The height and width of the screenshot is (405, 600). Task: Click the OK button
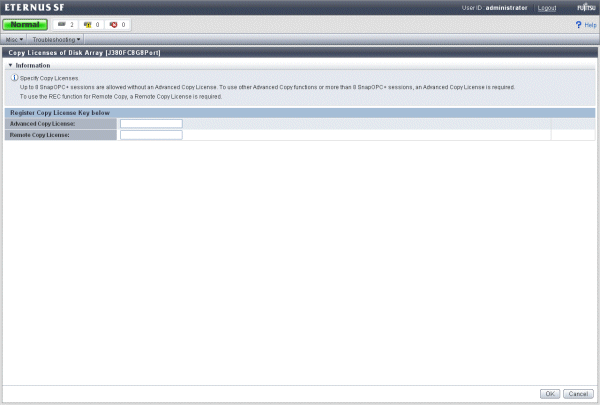[550, 394]
